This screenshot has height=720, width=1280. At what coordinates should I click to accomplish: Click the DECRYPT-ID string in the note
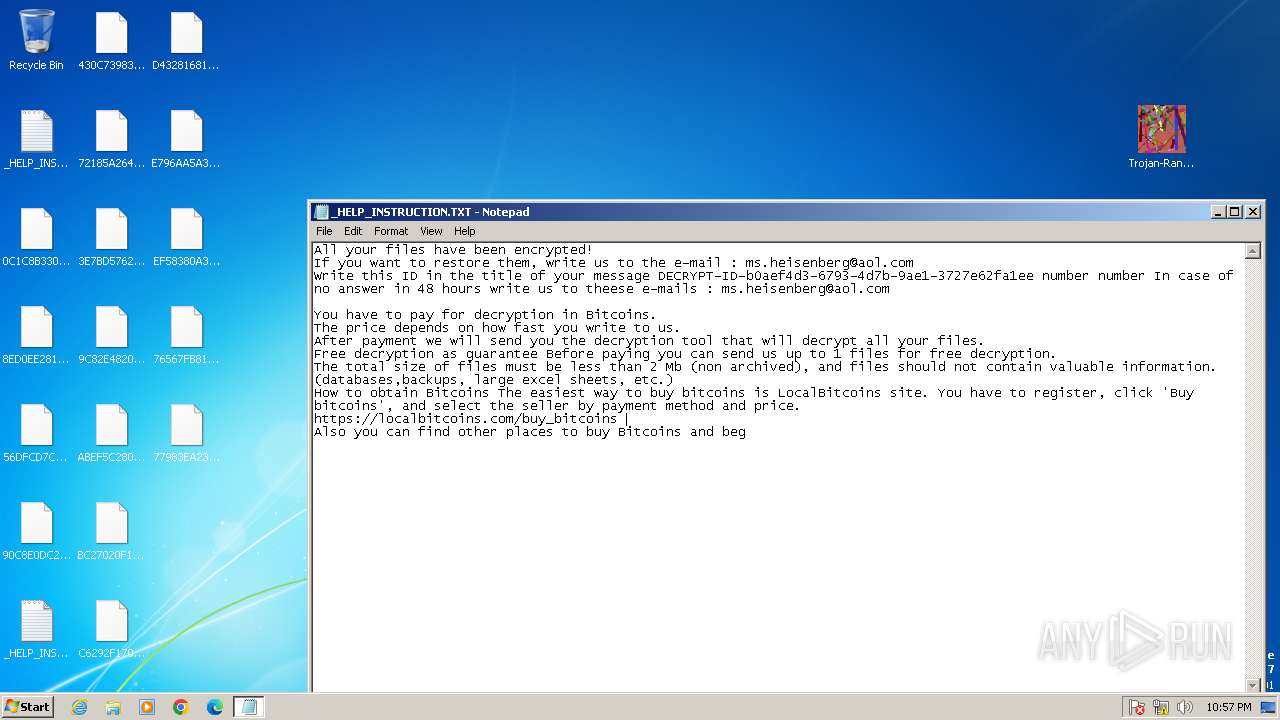coord(845,276)
